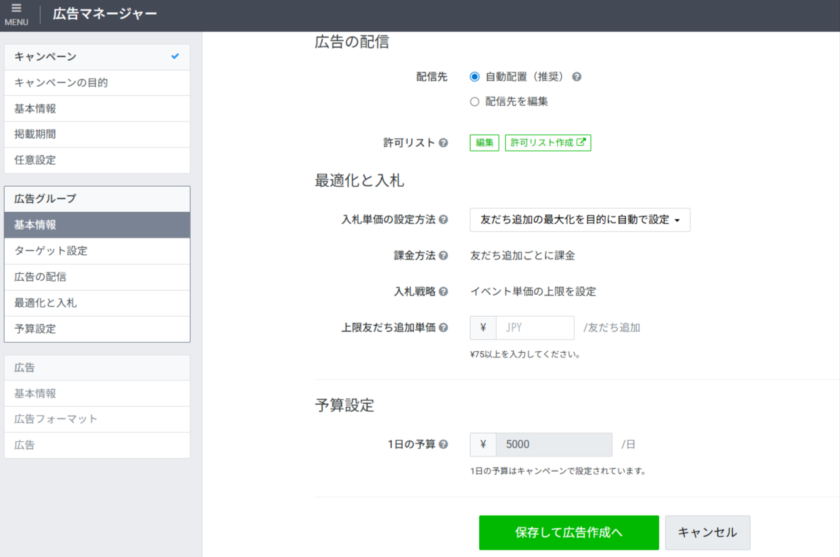Focus the 上限友だち追加単価 JPY input field

(534, 328)
